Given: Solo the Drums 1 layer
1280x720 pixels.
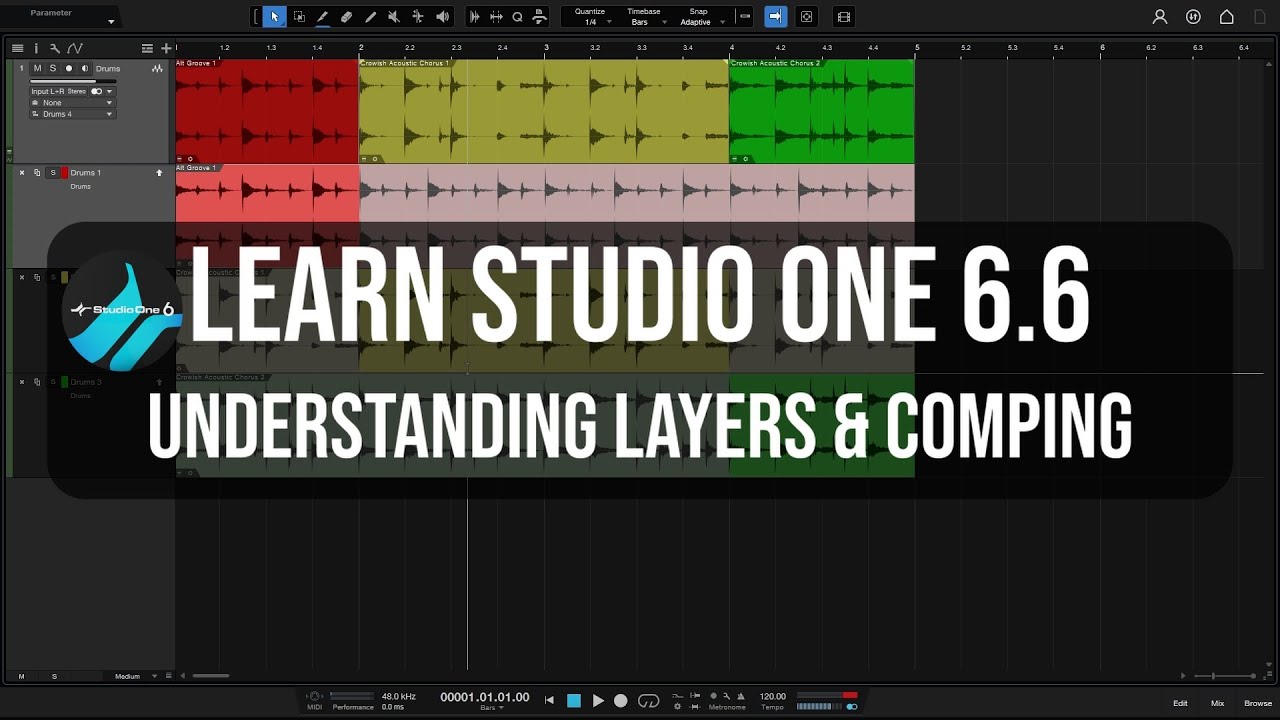Looking at the screenshot, I should pyautogui.click(x=53, y=173).
